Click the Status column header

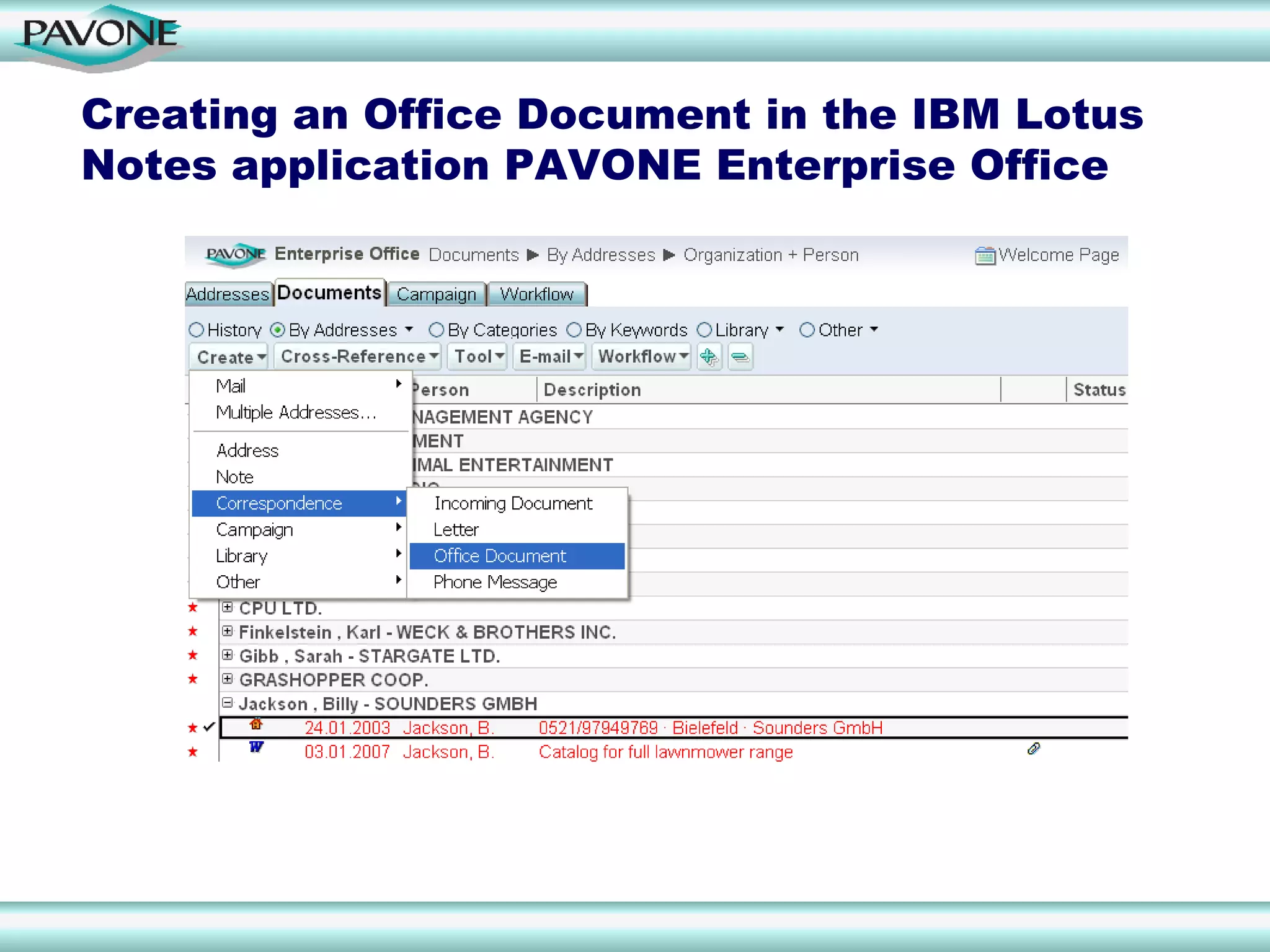(x=1098, y=390)
